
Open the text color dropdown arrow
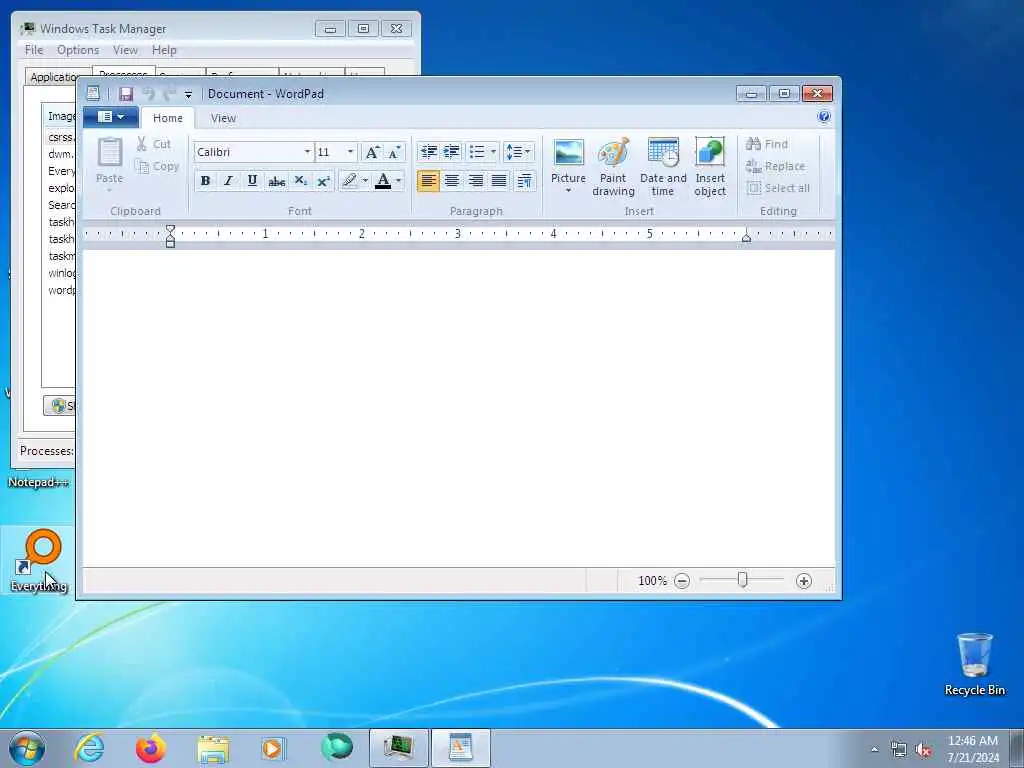pos(399,181)
